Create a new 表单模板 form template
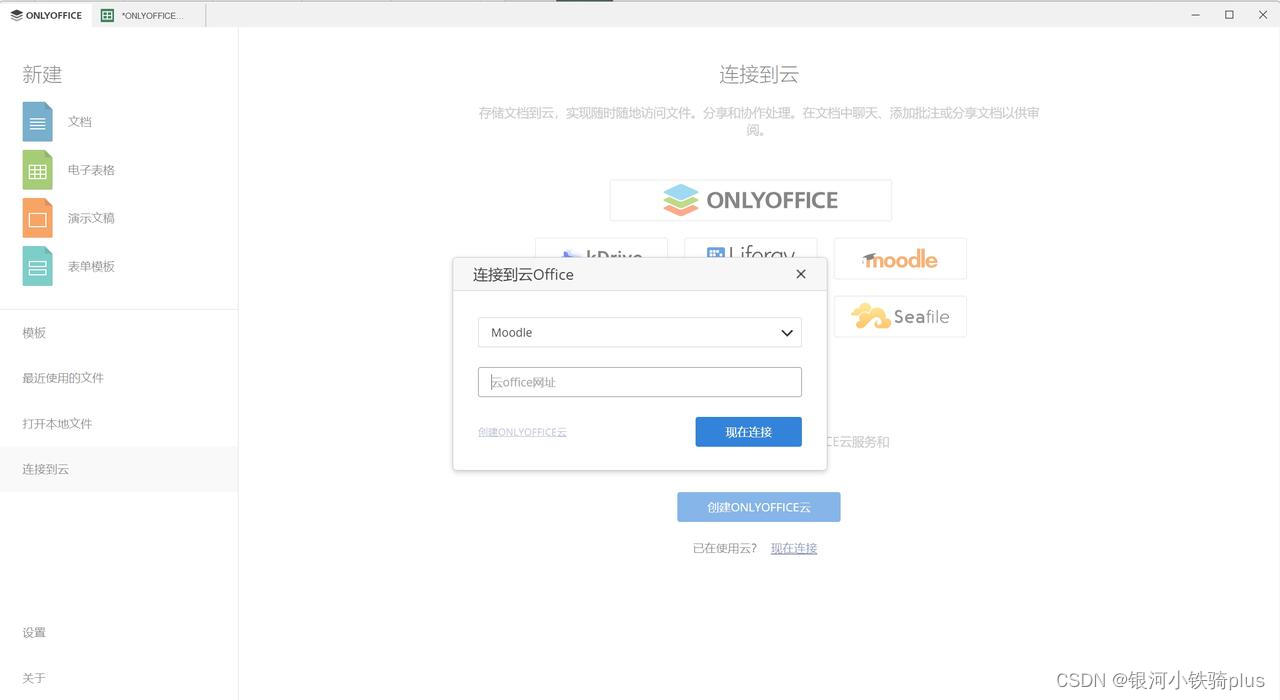The width and height of the screenshot is (1280, 700). click(91, 266)
